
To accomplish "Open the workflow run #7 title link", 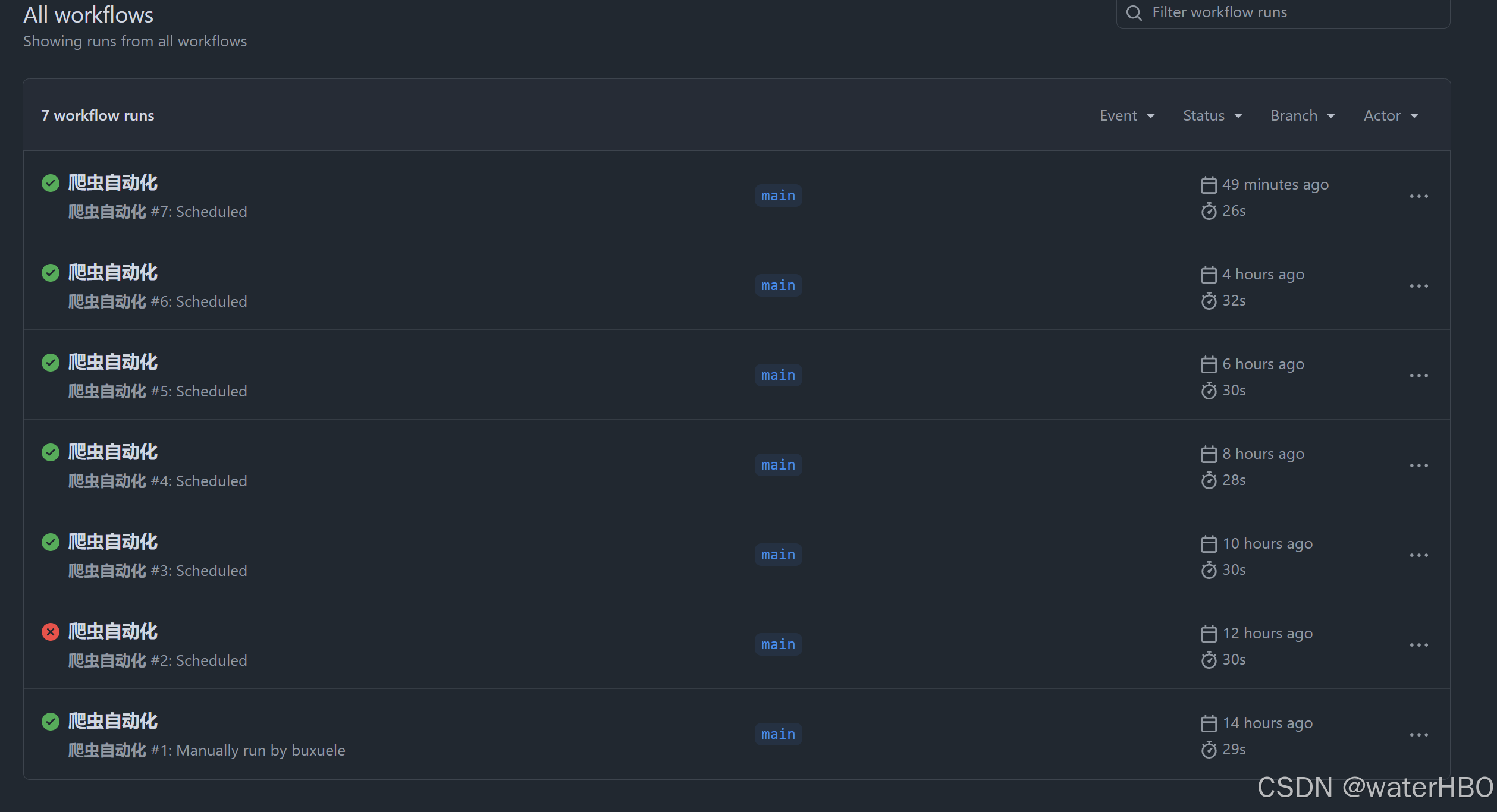I will tap(113, 182).
